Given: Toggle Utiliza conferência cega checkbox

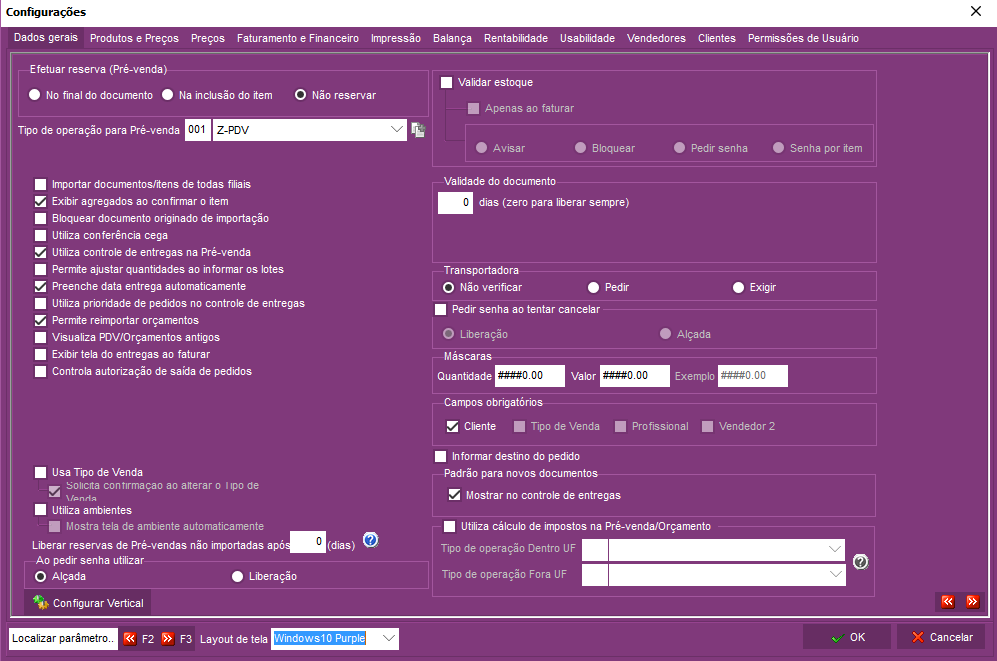Looking at the screenshot, I should click(x=41, y=235).
